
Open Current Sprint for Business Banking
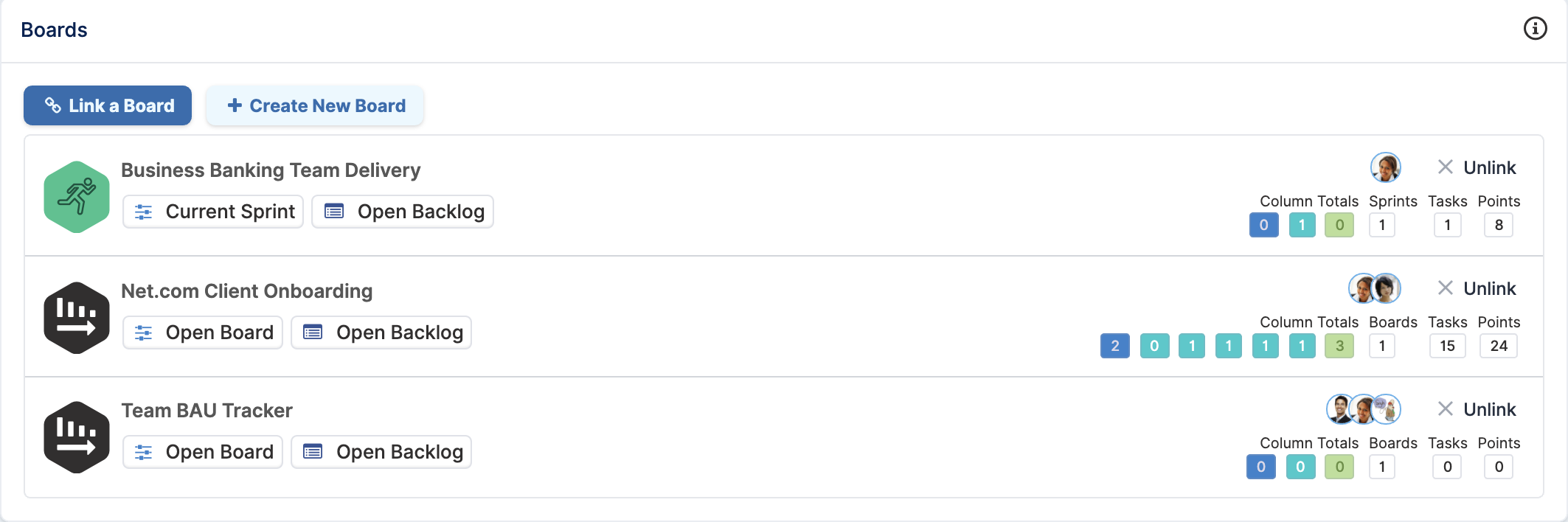tap(213, 212)
